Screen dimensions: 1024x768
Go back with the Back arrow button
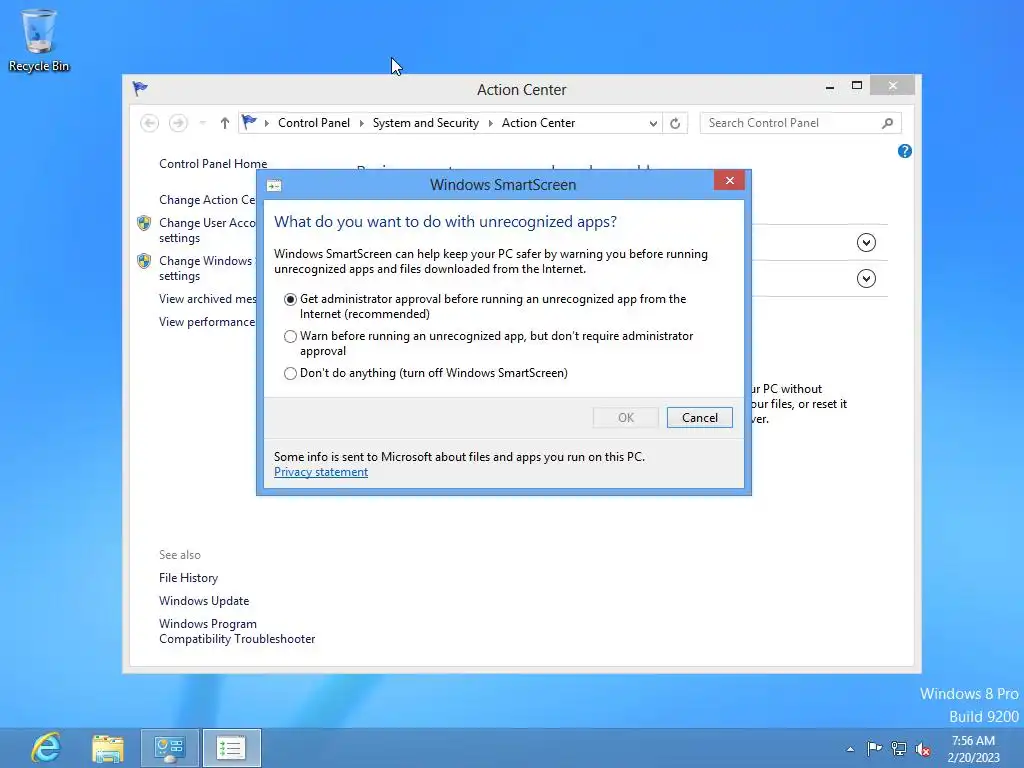[x=150, y=123]
